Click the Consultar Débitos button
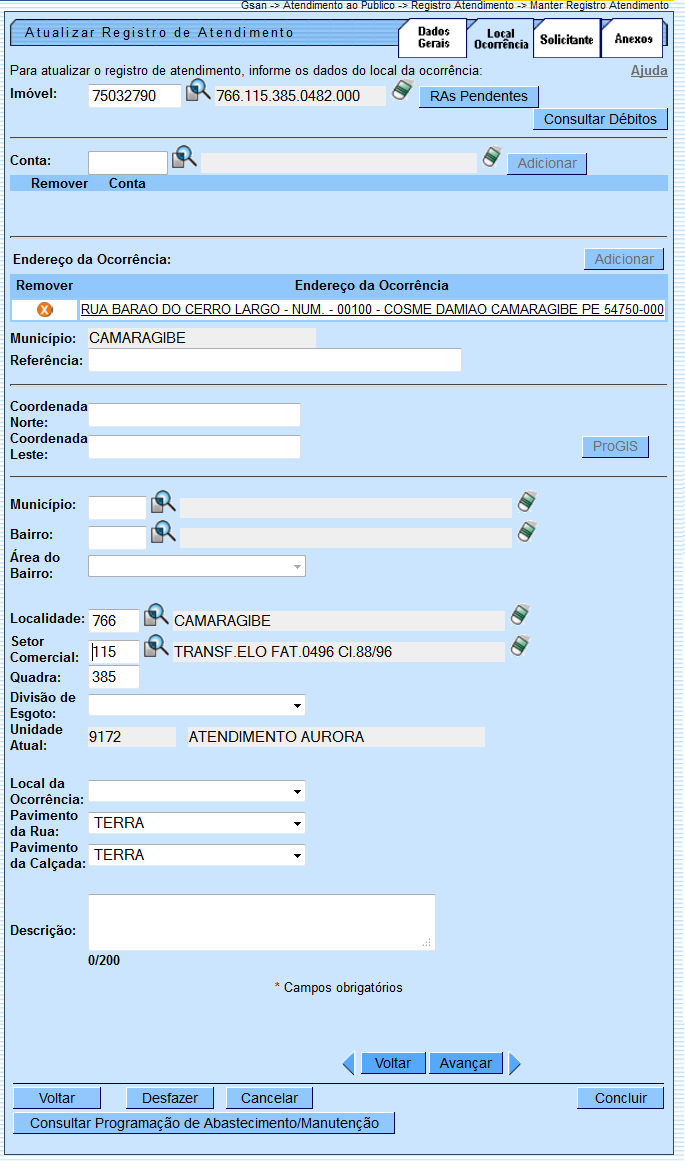 [600, 119]
